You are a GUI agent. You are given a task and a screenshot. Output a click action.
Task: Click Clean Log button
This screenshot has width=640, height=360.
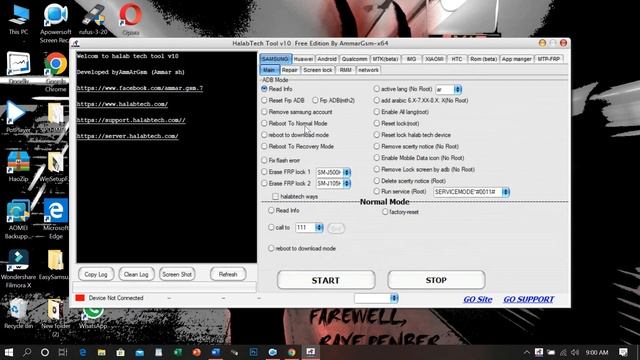coord(136,274)
